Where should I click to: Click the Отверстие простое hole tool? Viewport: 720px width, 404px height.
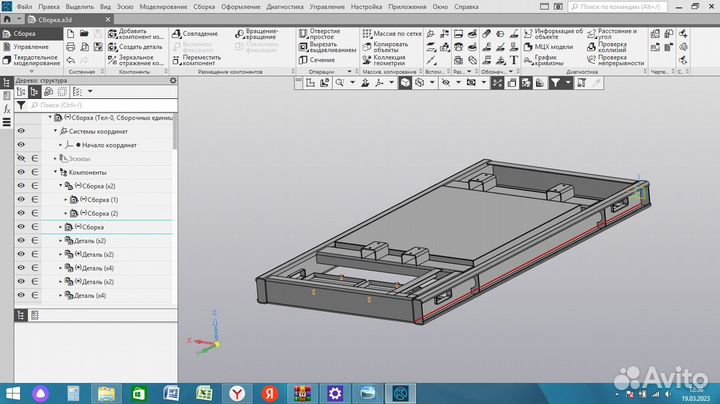(320, 34)
